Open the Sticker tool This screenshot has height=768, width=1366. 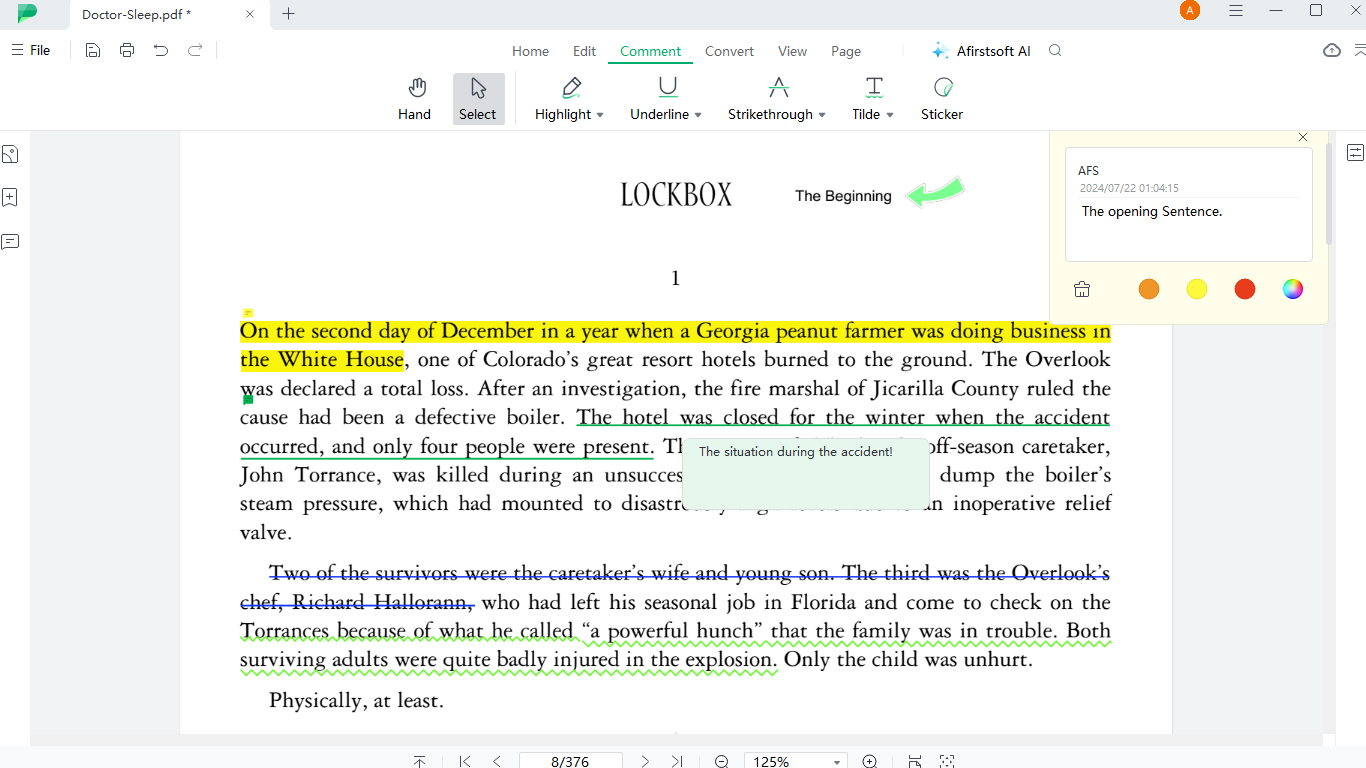click(942, 99)
